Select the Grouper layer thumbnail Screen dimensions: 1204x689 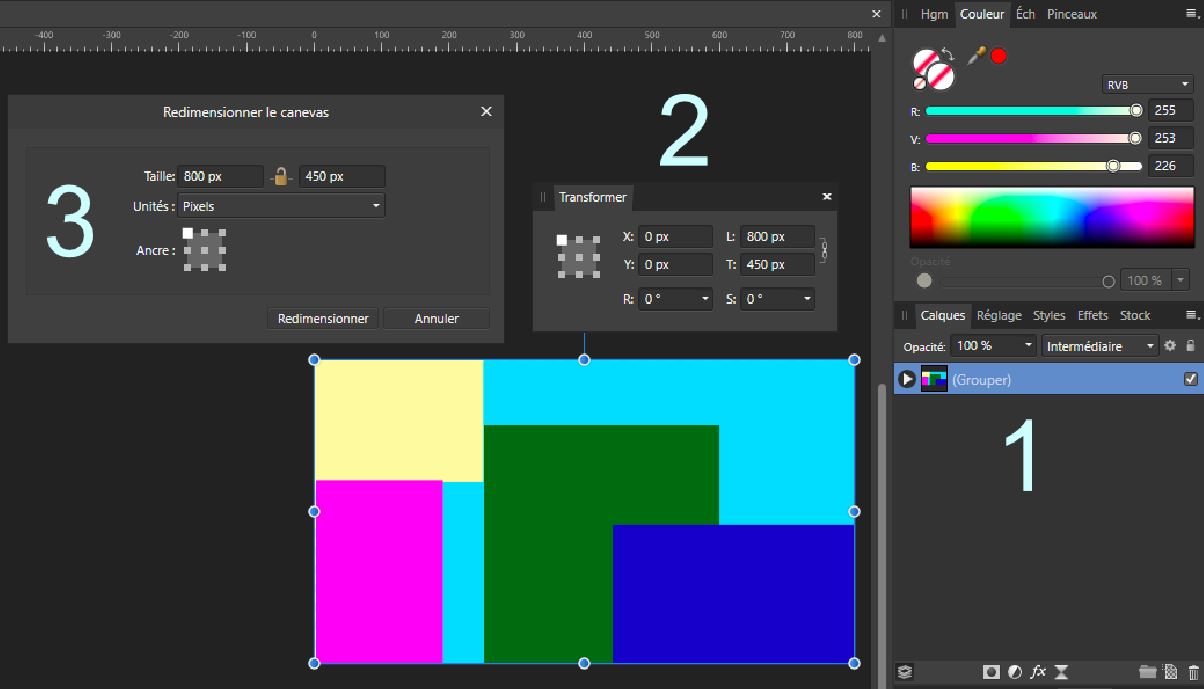(x=934, y=379)
